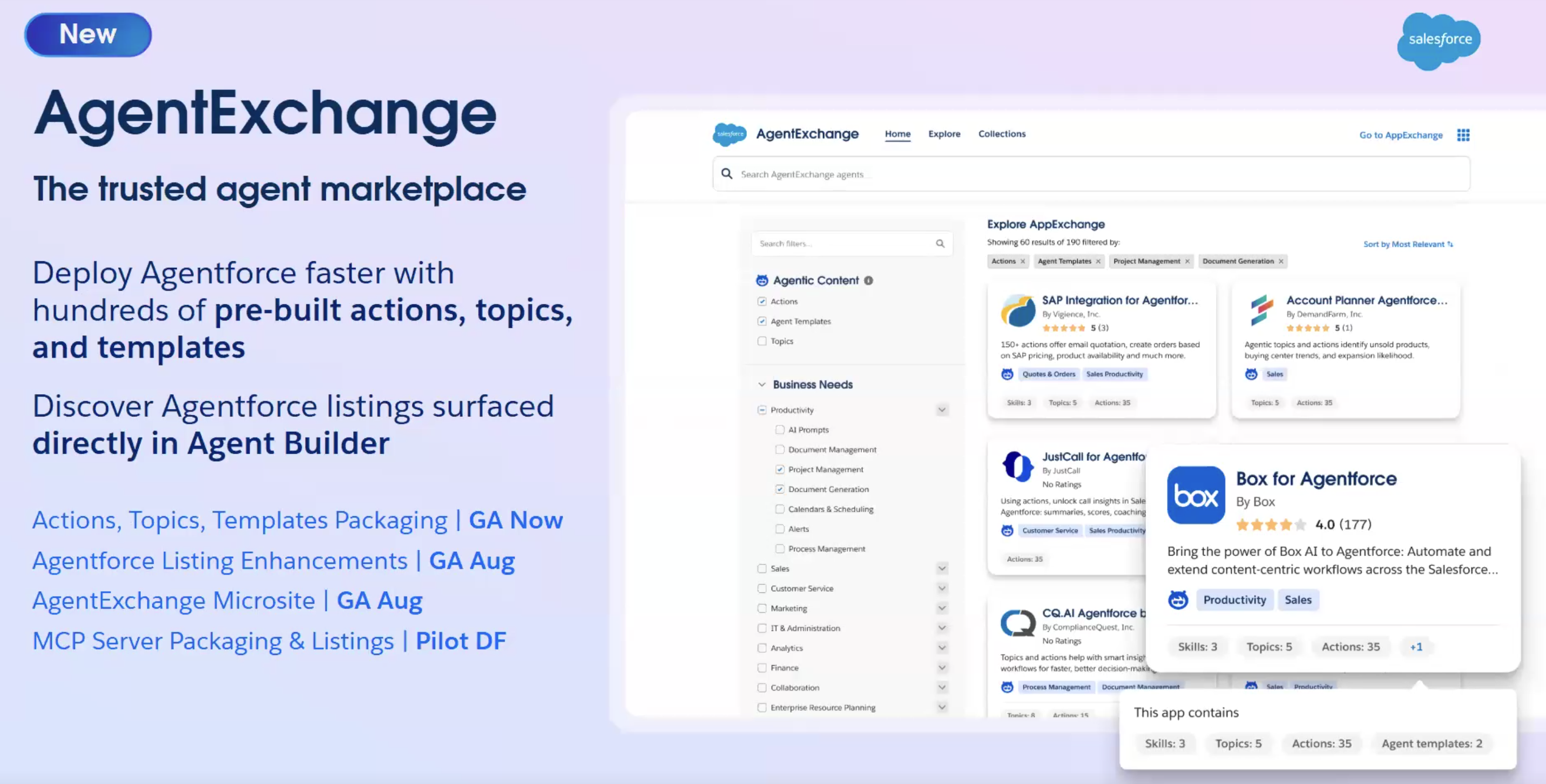Click Agentforce icon on CQ.AI card
The width and height of the screenshot is (1546, 784).
coord(1007,687)
